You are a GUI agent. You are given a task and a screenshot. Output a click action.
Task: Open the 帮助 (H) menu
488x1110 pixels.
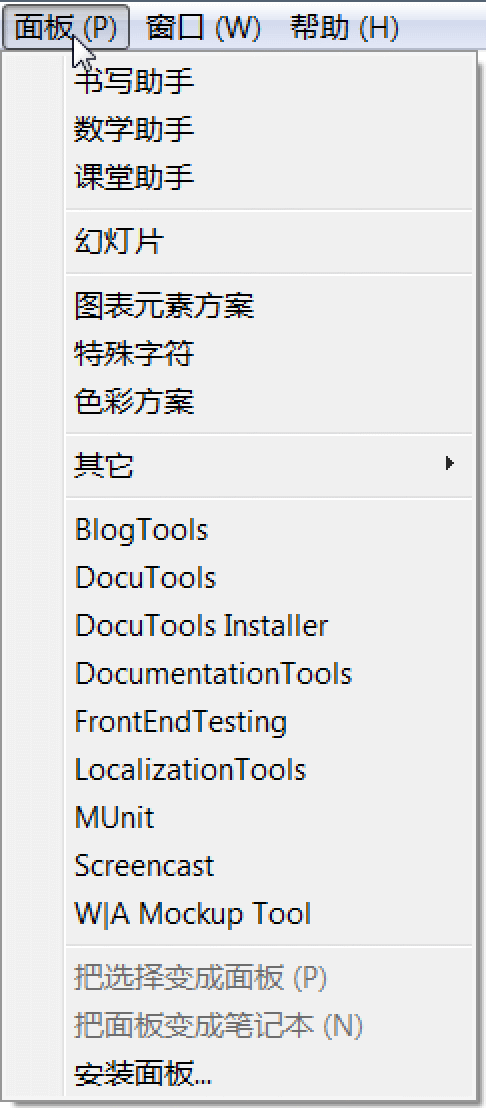tap(344, 28)
